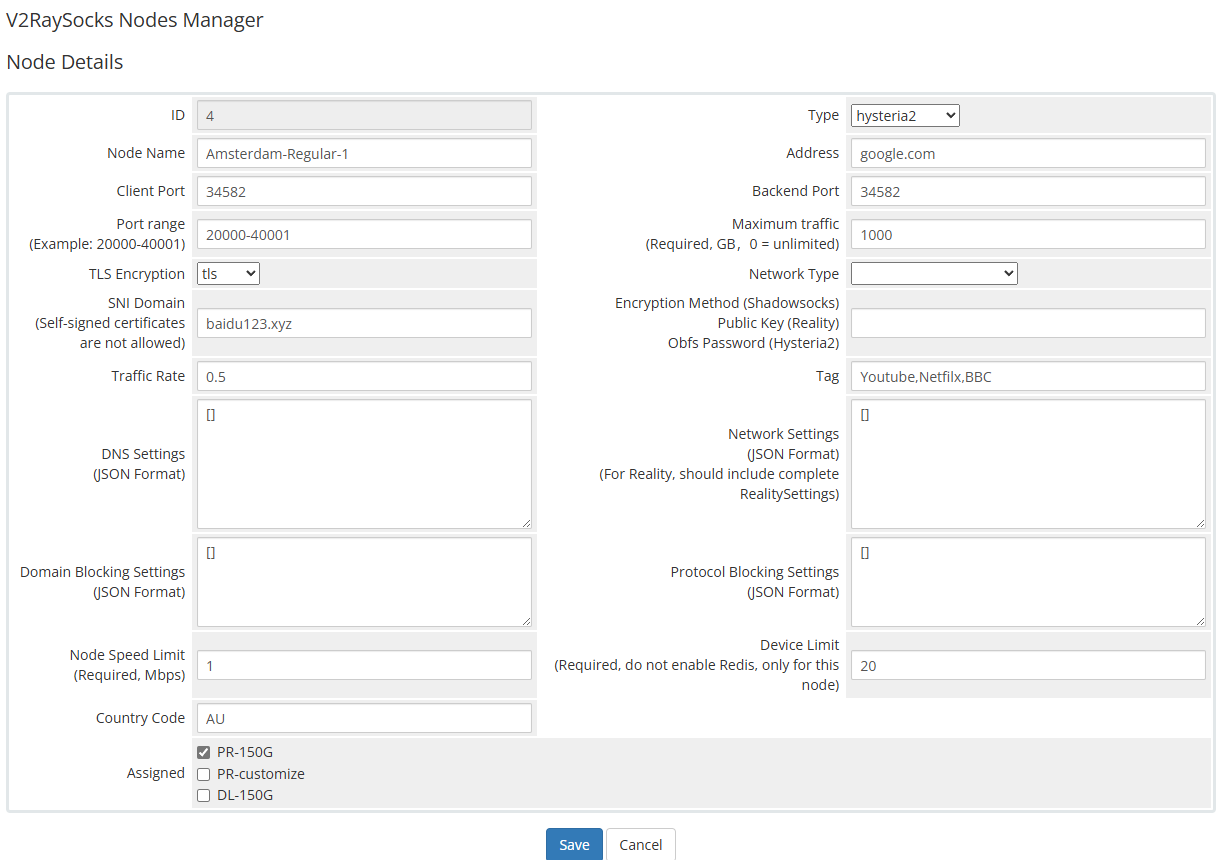The height and width of the screenshot is (860, 1224).
Task: Enable the DL-150G checkbox
Action: [x=204, y=796]
